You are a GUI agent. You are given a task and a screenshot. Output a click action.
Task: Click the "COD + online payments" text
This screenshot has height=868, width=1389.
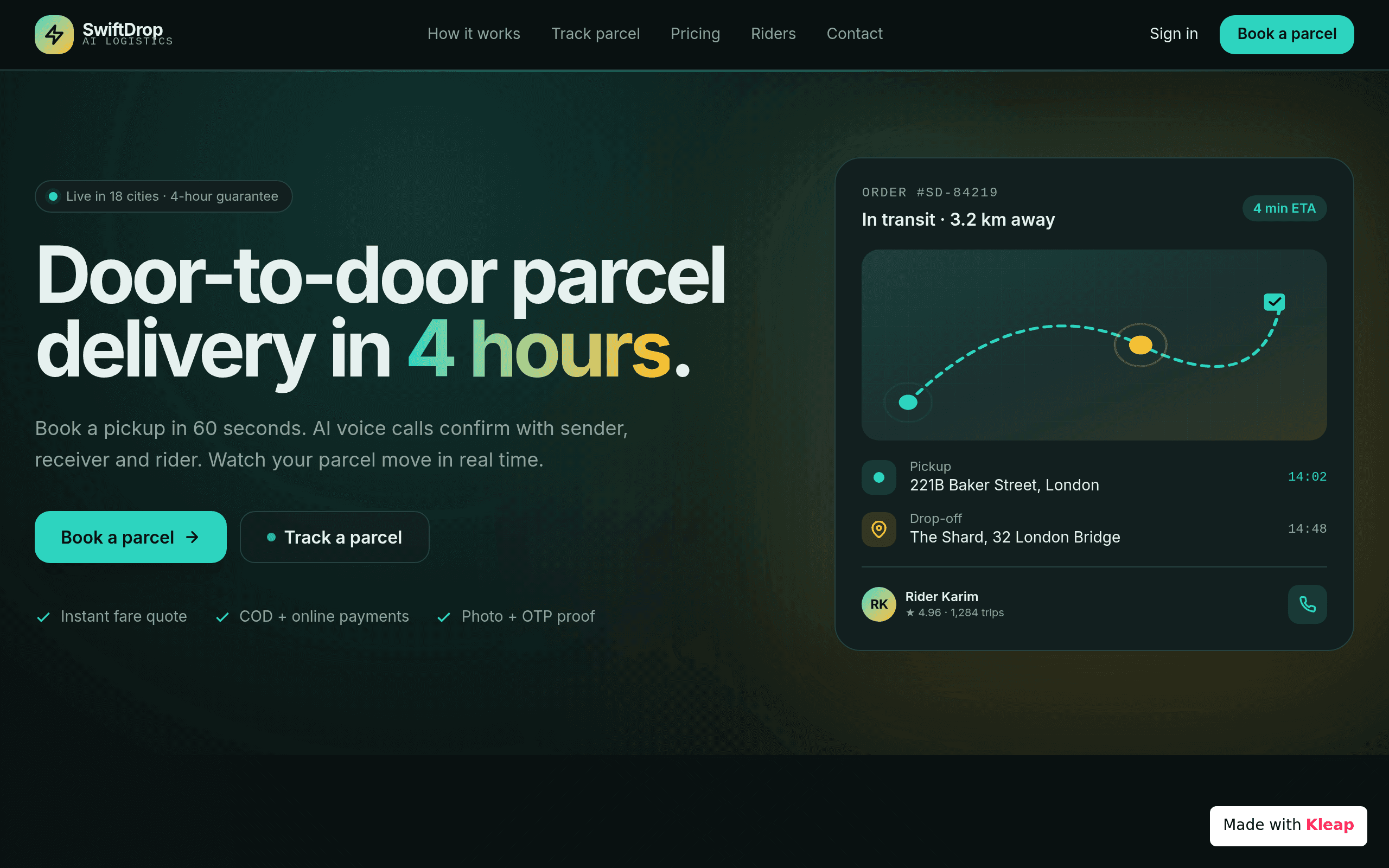click(324, 617)
